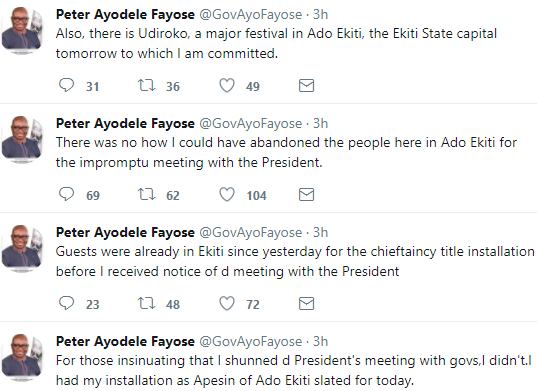Open profile photo on the first tweet
537x391 pixels.
coord(23,30)
